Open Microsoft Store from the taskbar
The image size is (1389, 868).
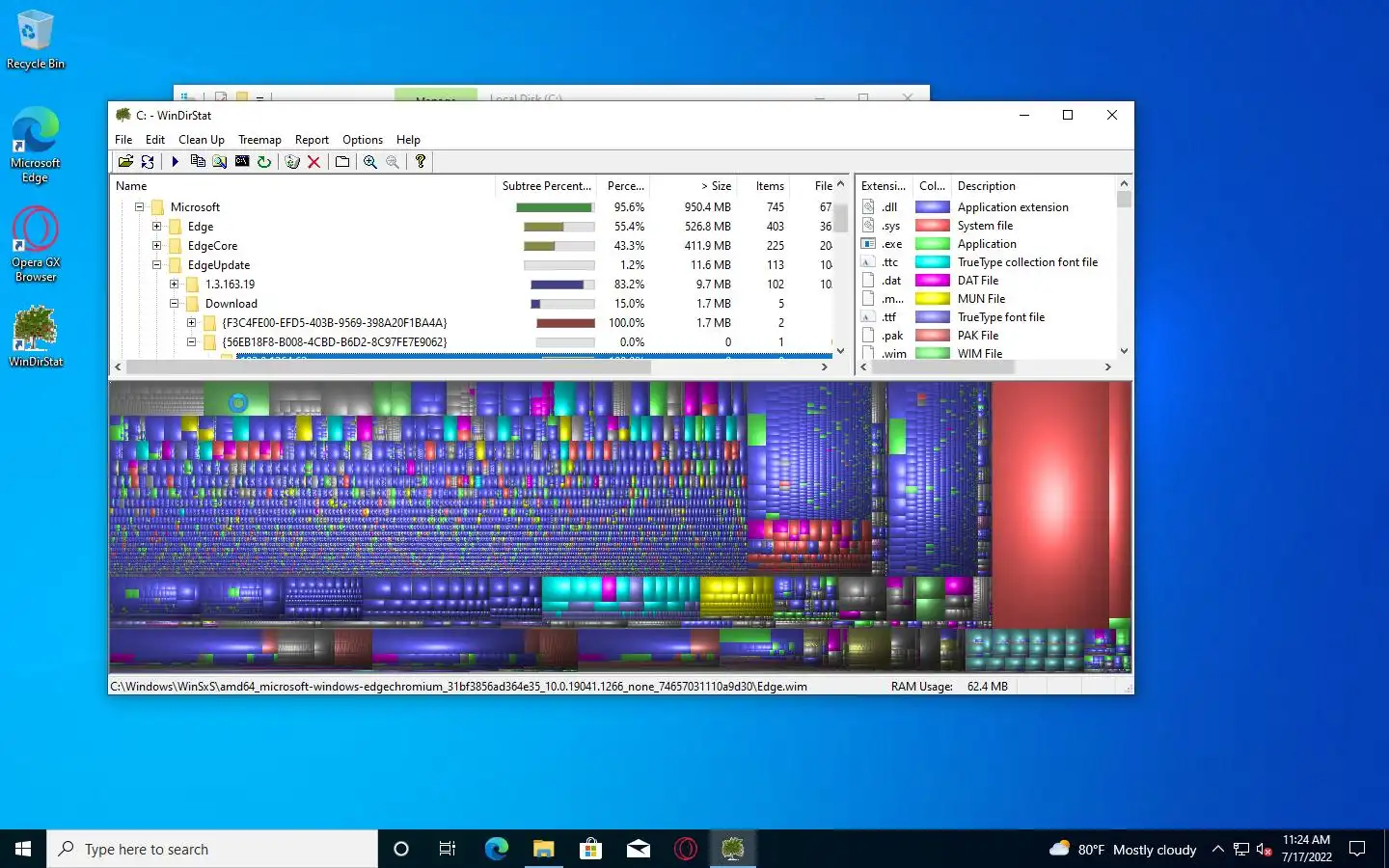click(x=590, y=849)
